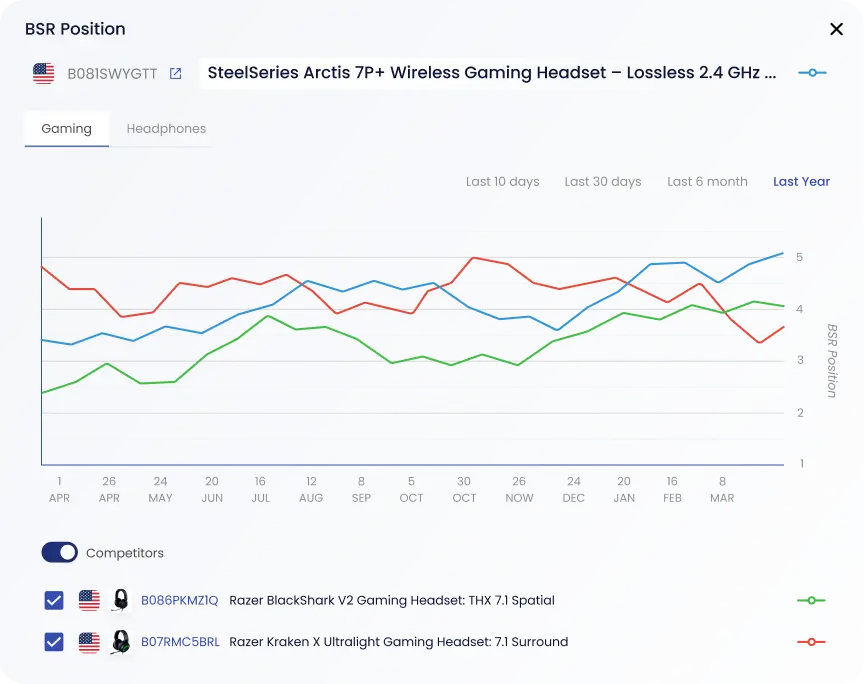Uncheck the Razer BlackShark V2 competitor checkbox
The height and width of the screenshot is (684, 864).
pos(54,600)
